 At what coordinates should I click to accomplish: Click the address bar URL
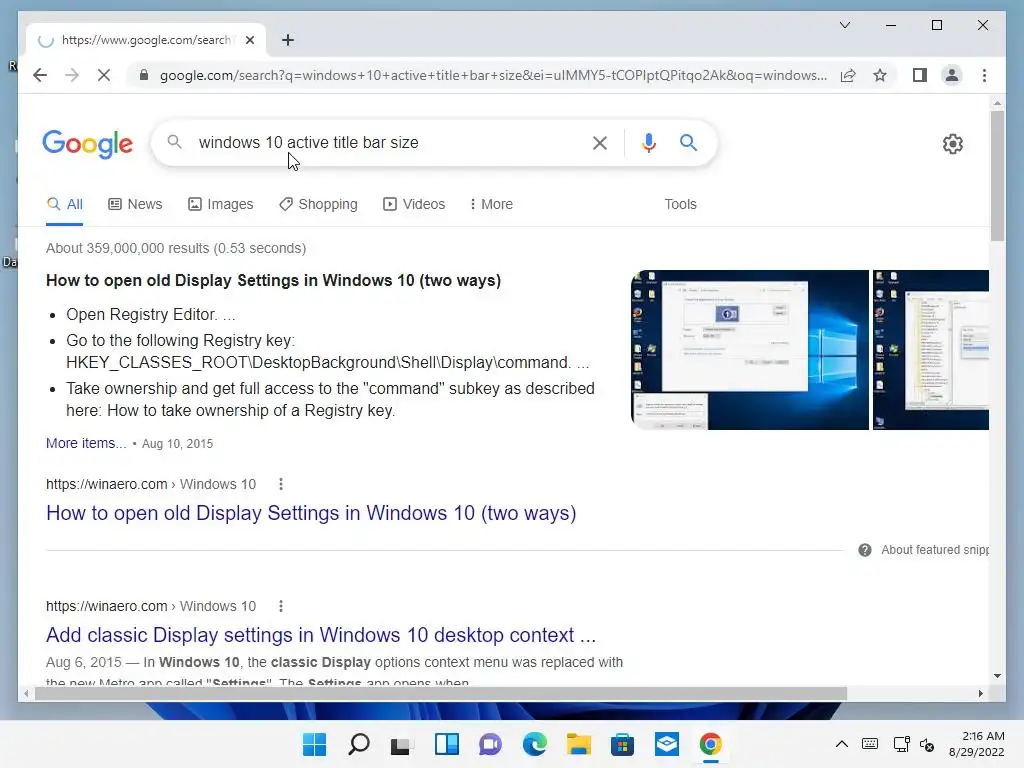pyautogui.click(x=493, y=75)
